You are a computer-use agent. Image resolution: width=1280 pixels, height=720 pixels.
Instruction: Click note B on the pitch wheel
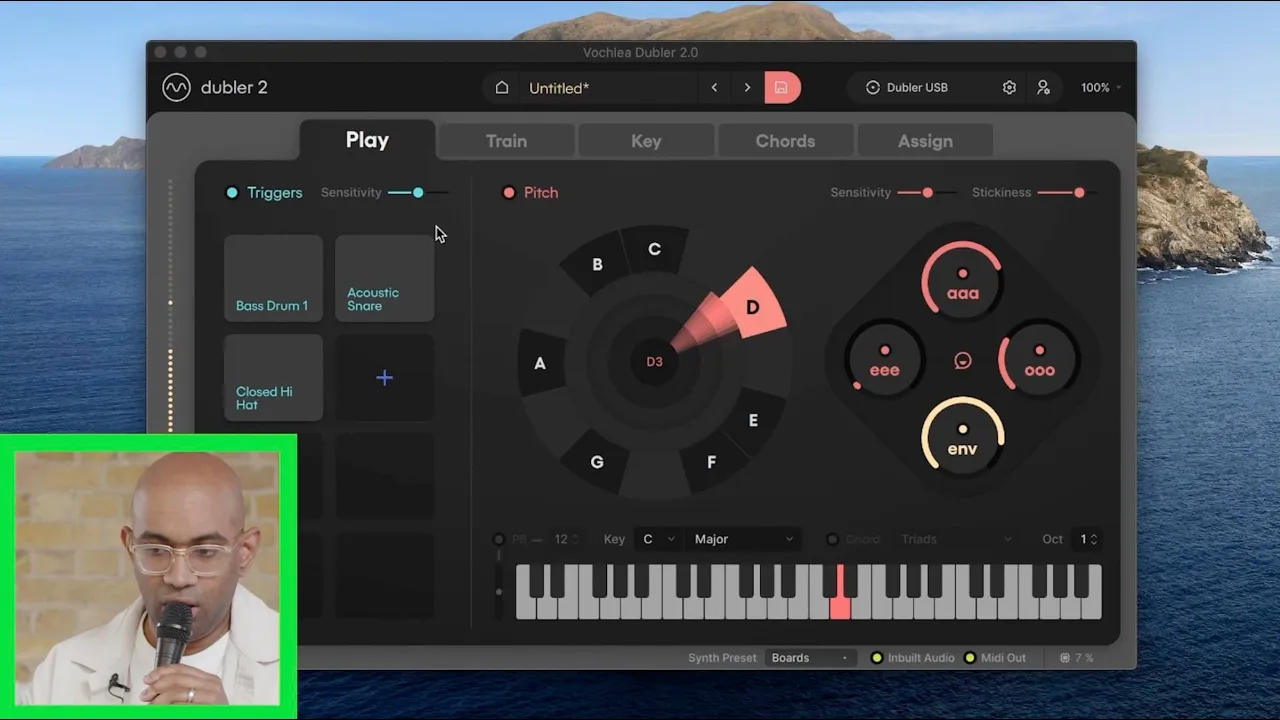(597, 264)
